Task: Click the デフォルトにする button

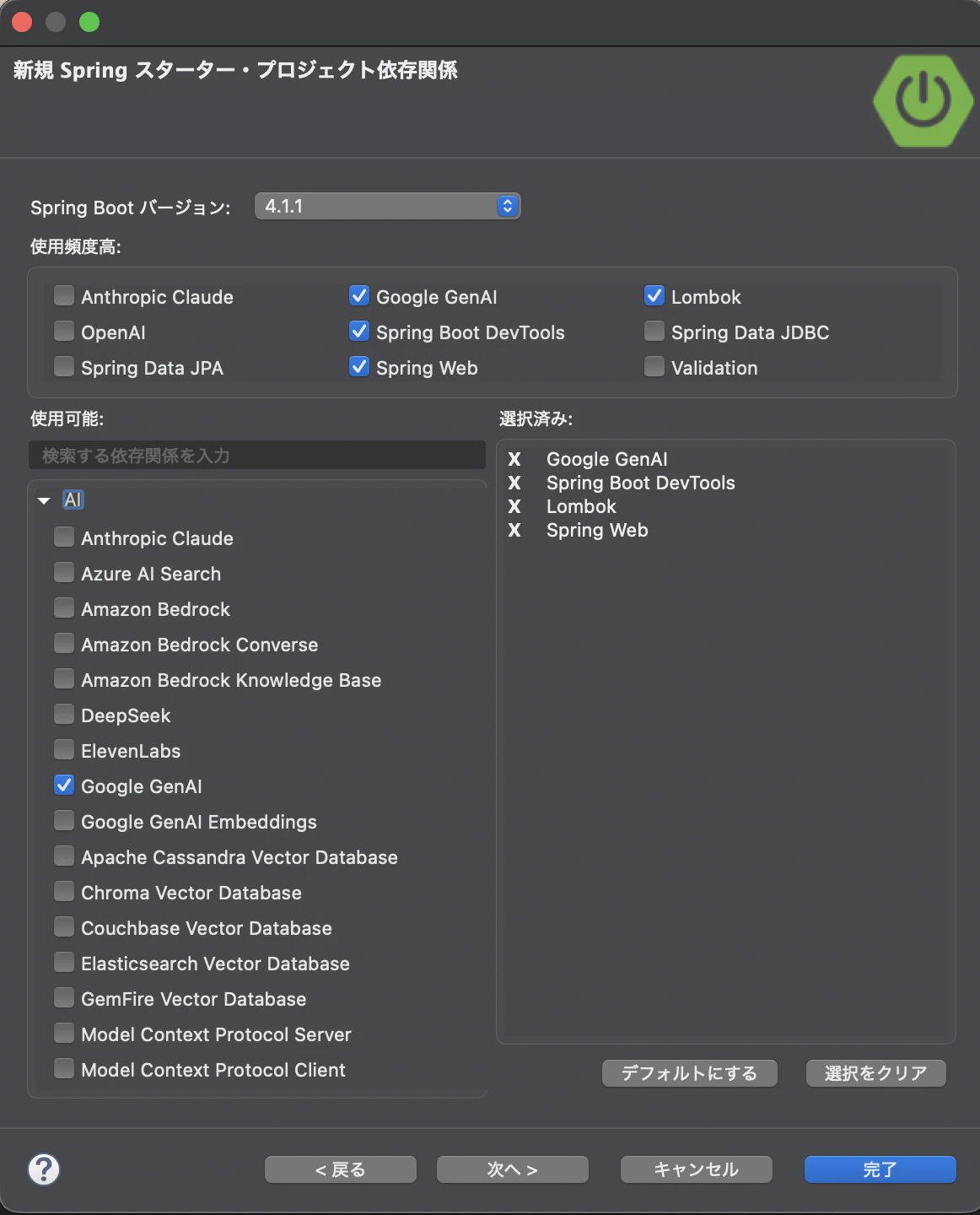Action: point(689,1073)
